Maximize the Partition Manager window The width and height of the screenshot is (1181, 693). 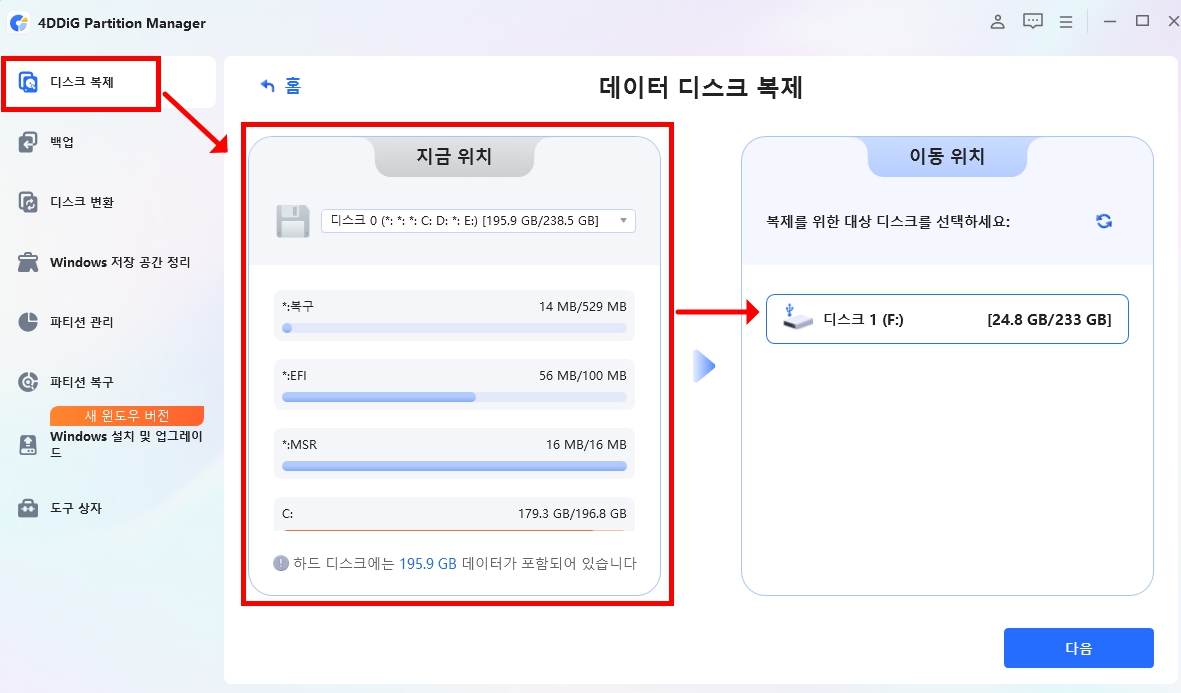(1143, 21)
